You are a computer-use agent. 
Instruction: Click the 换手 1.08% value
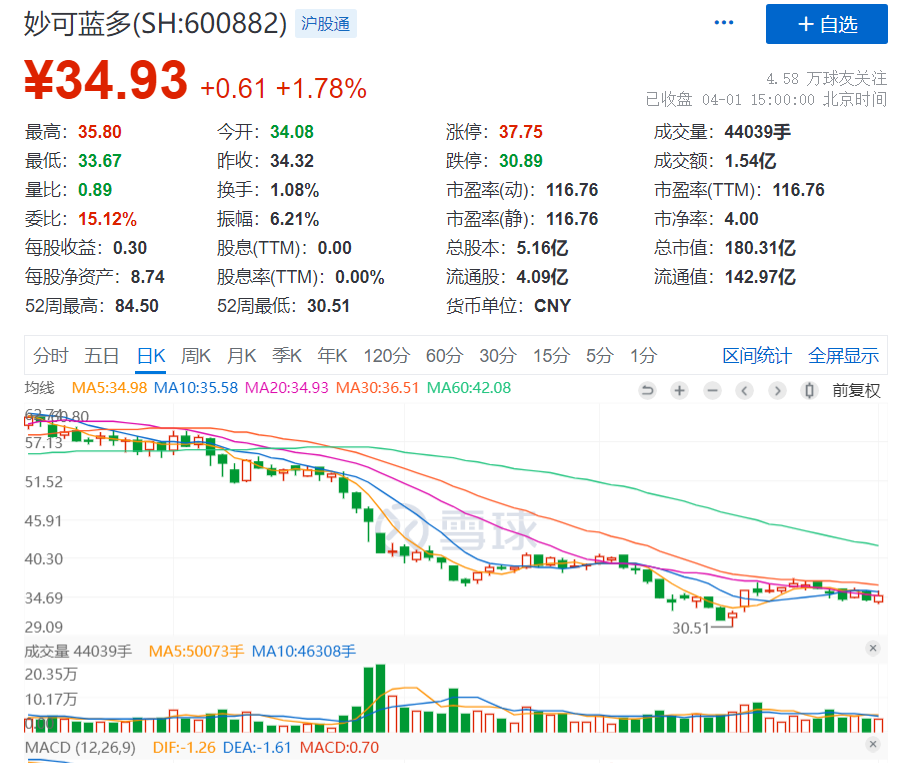pyautogui.click(x=294, y=190)
